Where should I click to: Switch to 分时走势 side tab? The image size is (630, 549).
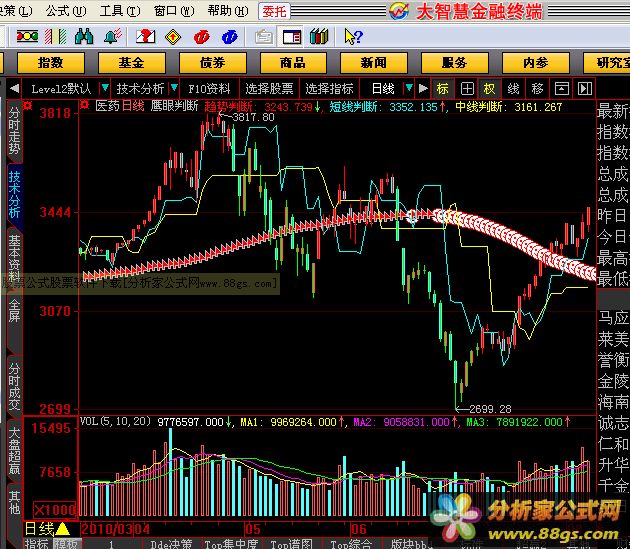[14, 131]
